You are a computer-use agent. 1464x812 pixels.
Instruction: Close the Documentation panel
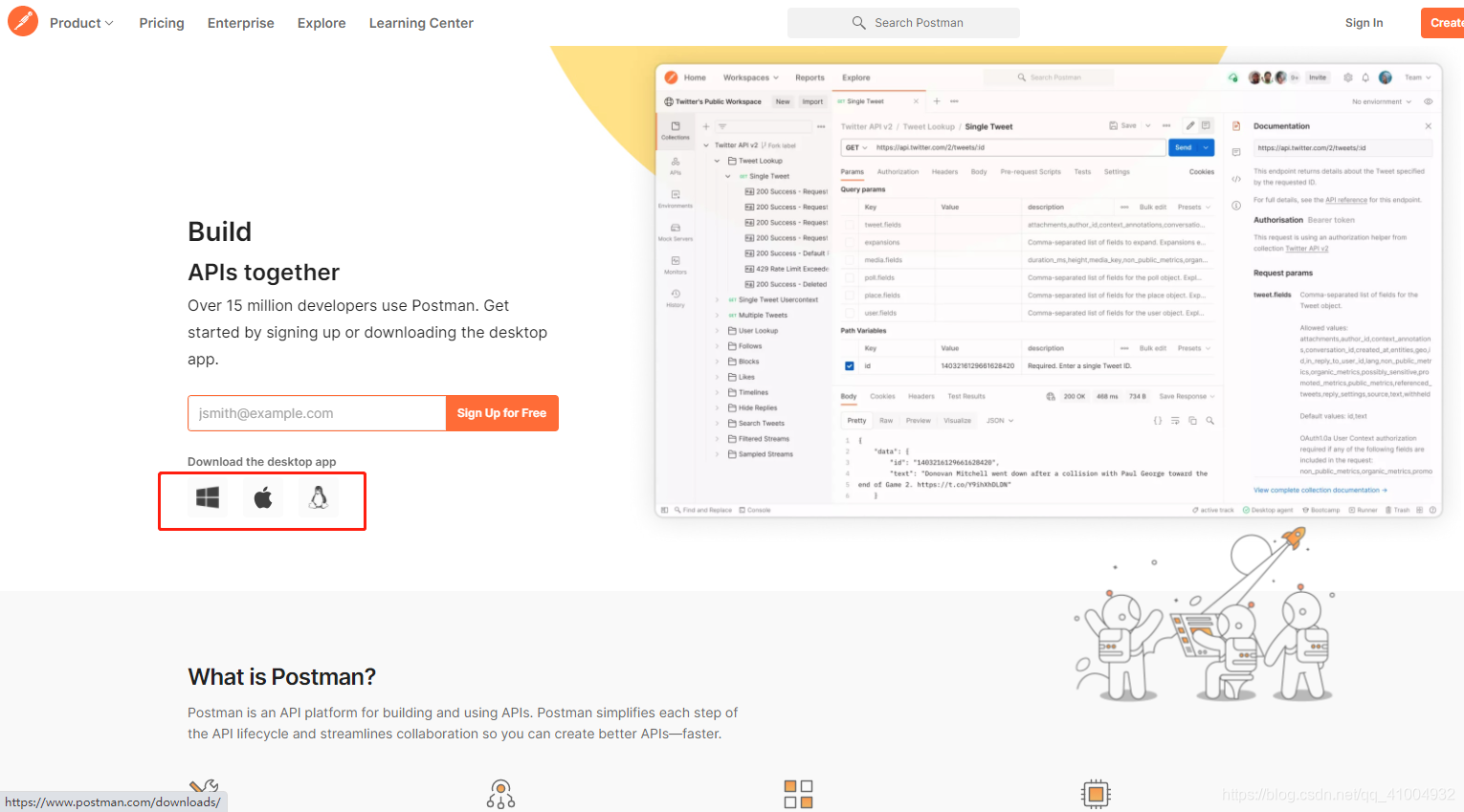coord(1429,126)
